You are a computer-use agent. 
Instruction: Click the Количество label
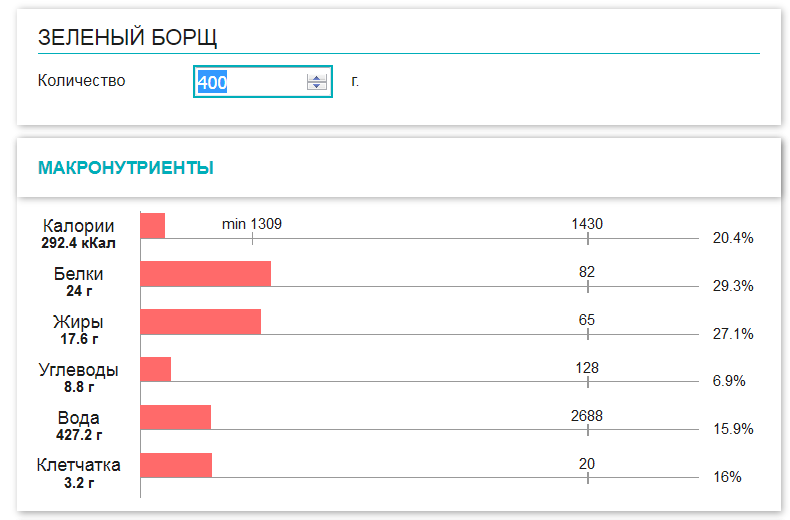click(x=82, y=81)
